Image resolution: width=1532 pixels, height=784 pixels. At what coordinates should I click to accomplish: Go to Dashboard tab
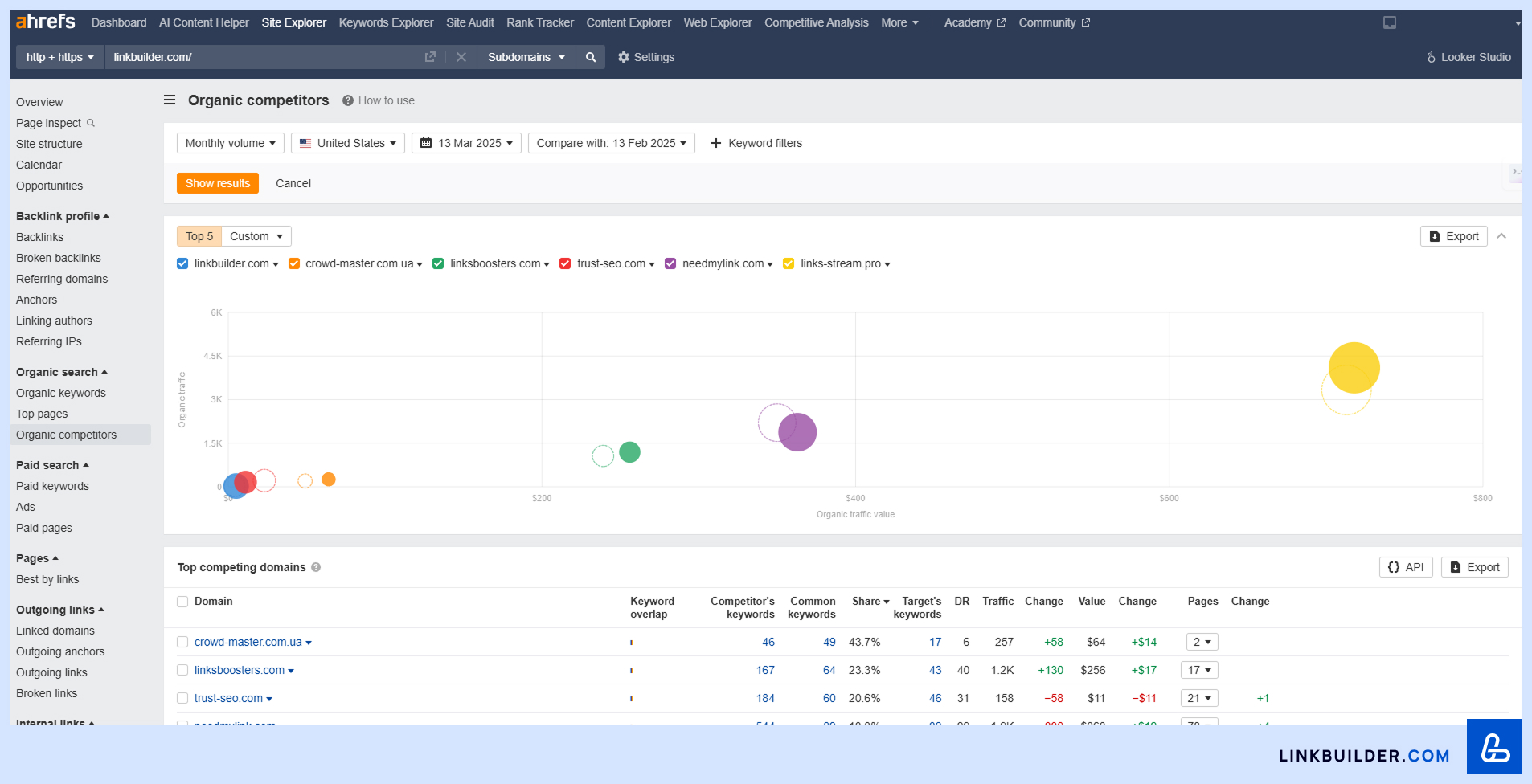[x=119, y=22]
